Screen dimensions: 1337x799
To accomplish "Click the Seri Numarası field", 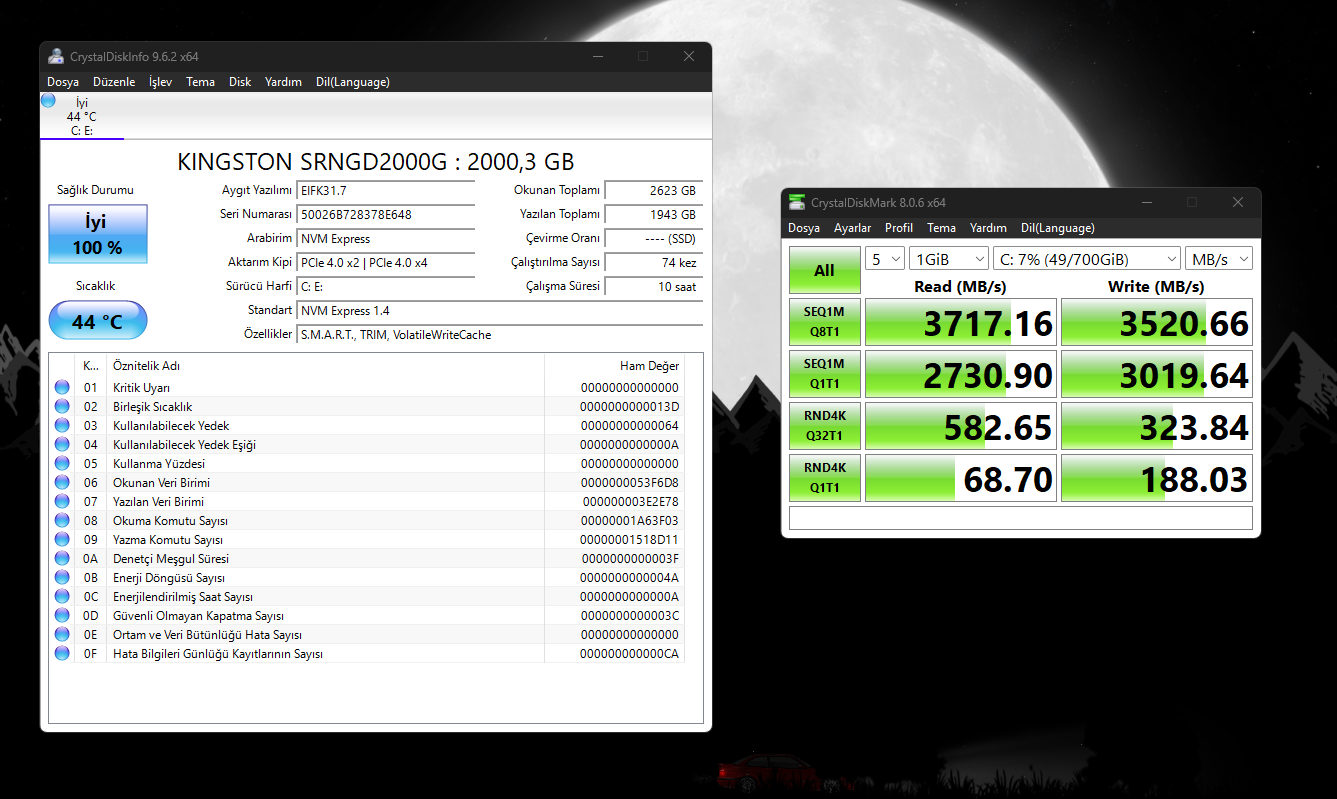I will click(x=387, y=214).
